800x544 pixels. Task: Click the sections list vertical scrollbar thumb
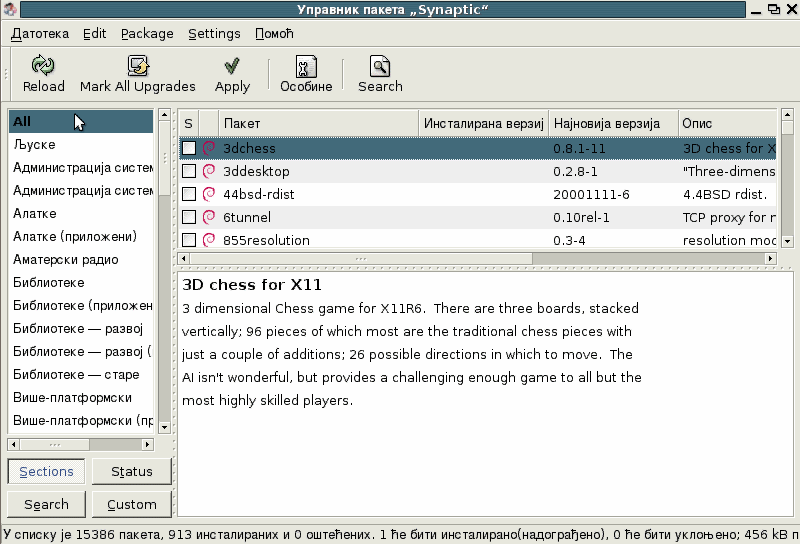[x=164, y=158]
